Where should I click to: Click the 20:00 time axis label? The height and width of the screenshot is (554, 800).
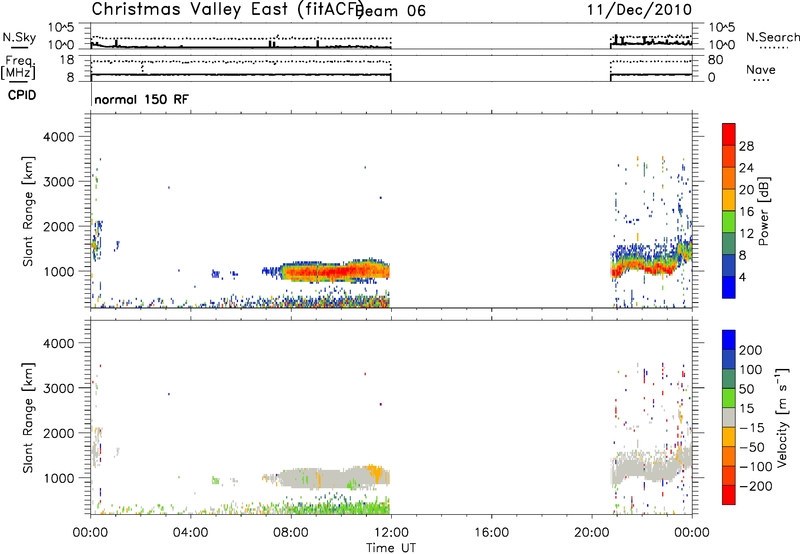pos(591,533)
